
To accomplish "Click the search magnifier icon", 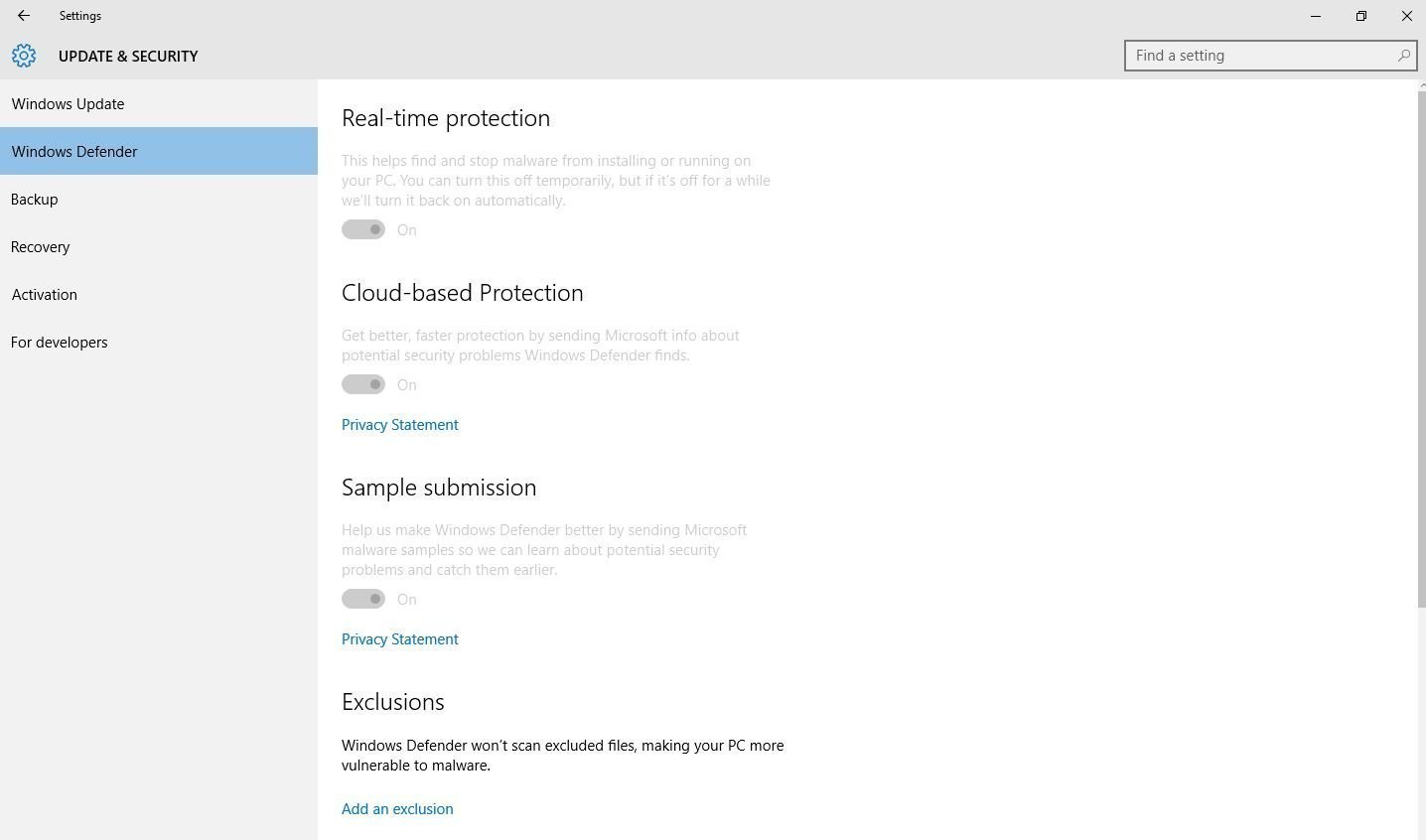I will [x=1403, y=56].
